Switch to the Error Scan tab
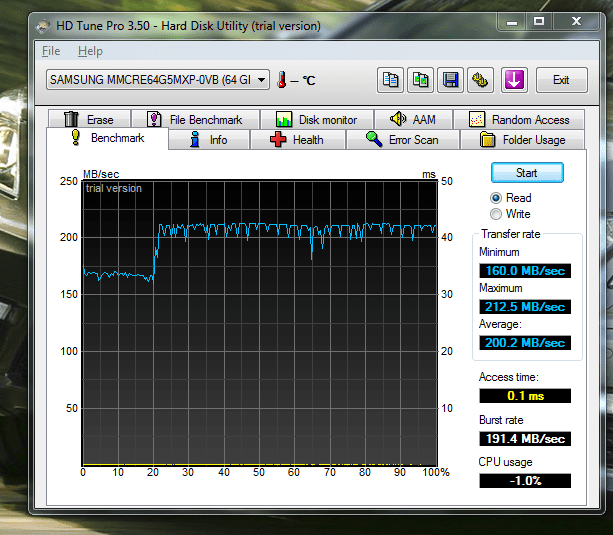Screen dimensions: 613x535 click(x=403, y=140)
